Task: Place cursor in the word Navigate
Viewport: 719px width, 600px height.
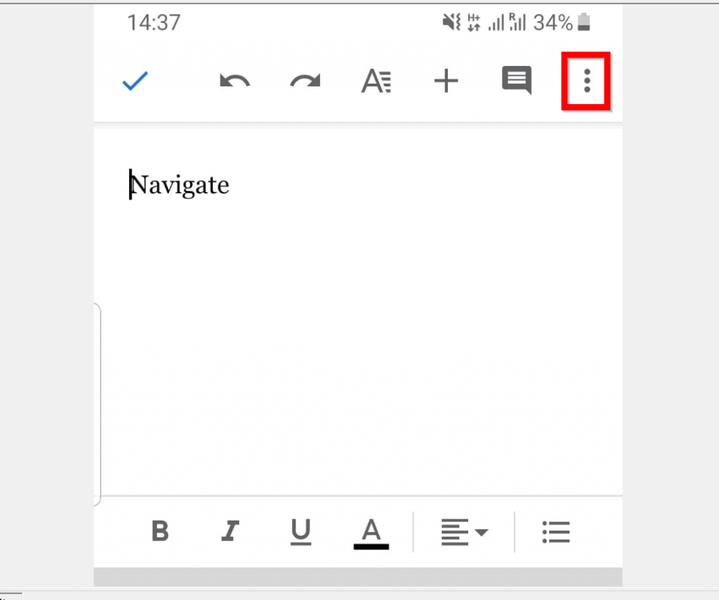Action: coord(180,185)
